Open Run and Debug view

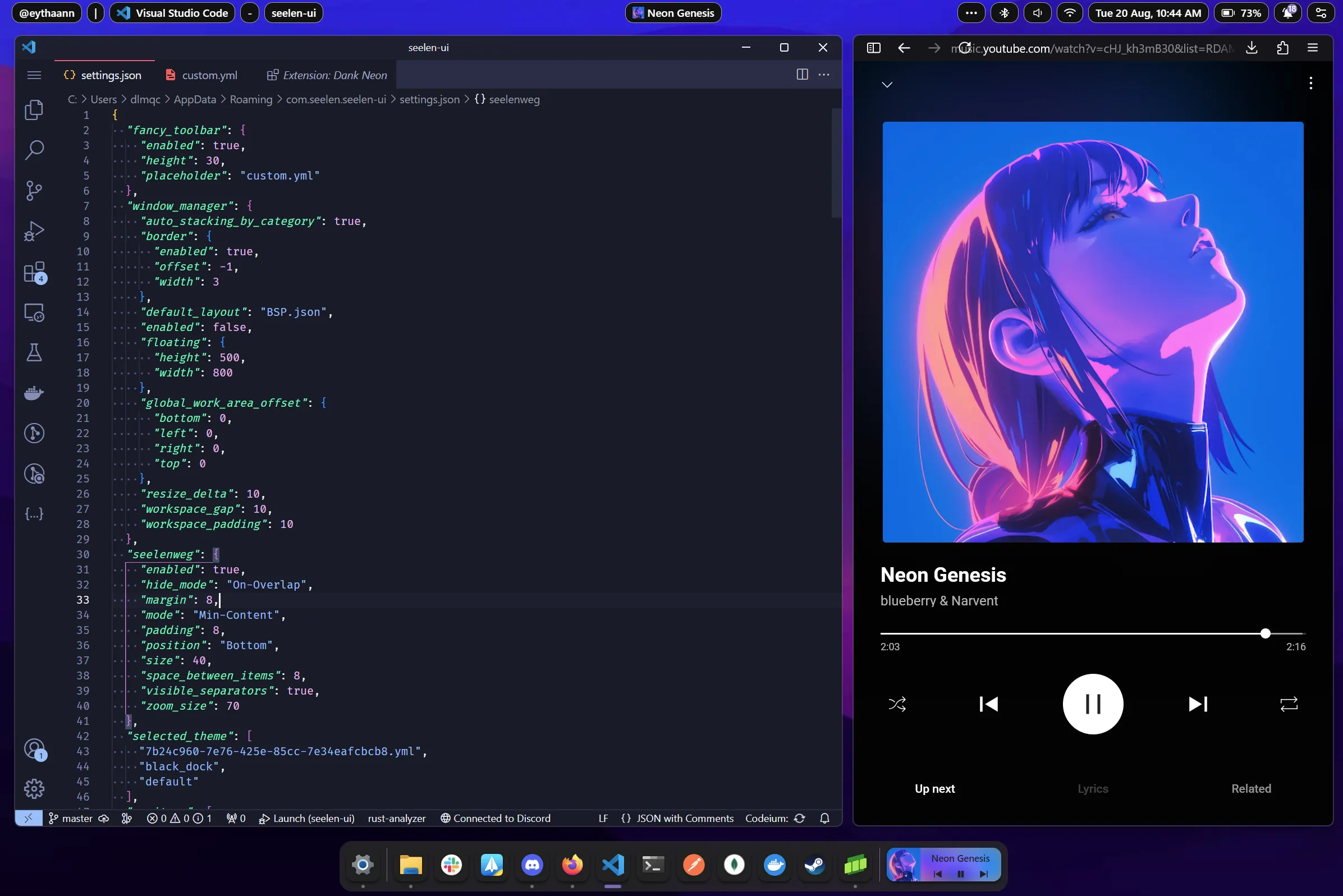(34, 231)
